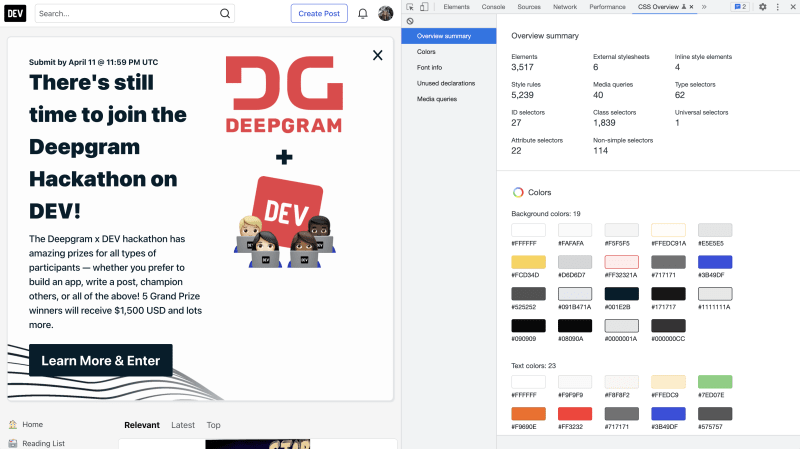Click Learn More & Enter button
800x449 pixels.
pyautogui.click(x=101, y=361)
